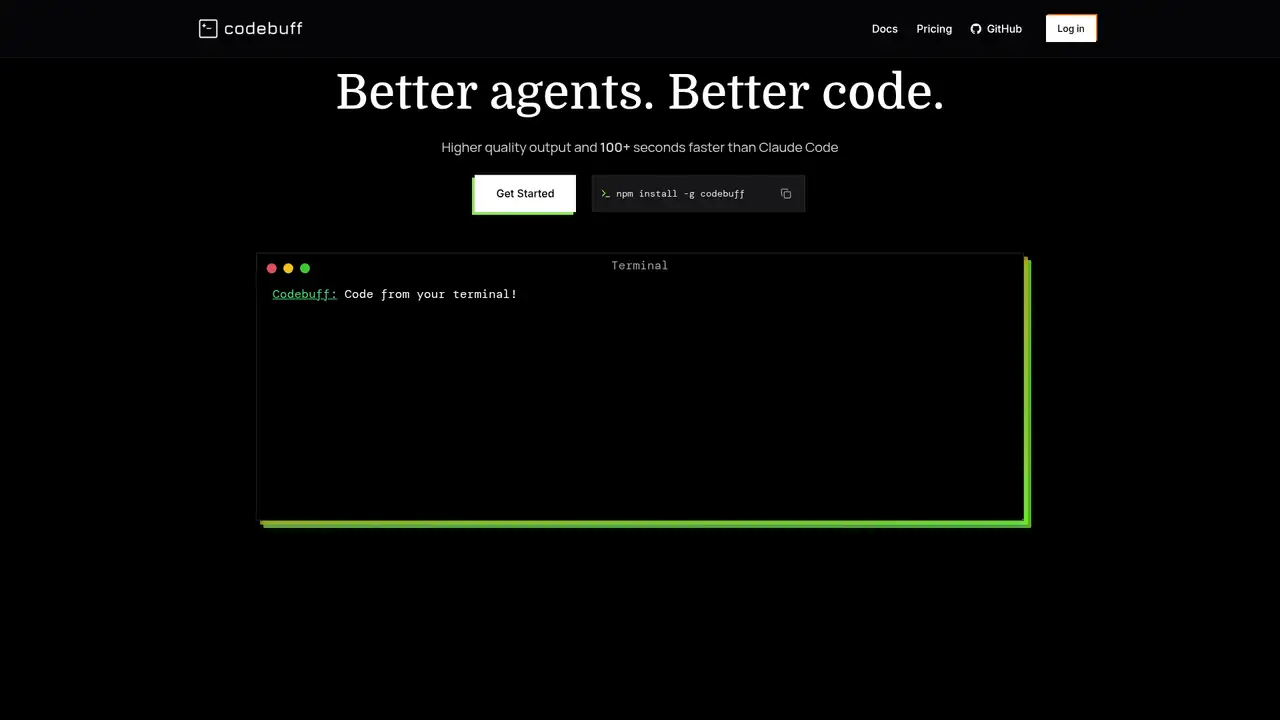
Task: Click 'Code from your terminal!' text
Action: pyautogui.click(x=431, y=294)
